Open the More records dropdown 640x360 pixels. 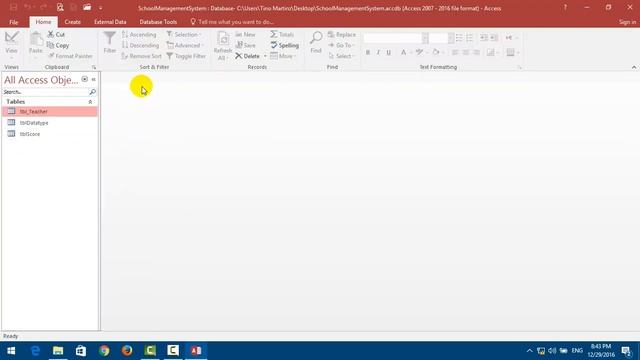(283, 56)
